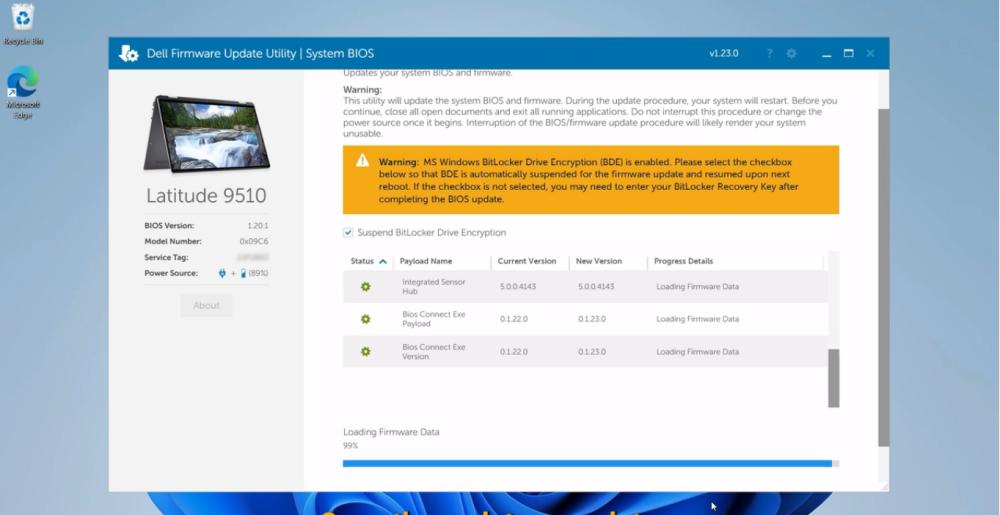
Task: Maximize the Dell Firmware Update window
Action: [848, 54]
